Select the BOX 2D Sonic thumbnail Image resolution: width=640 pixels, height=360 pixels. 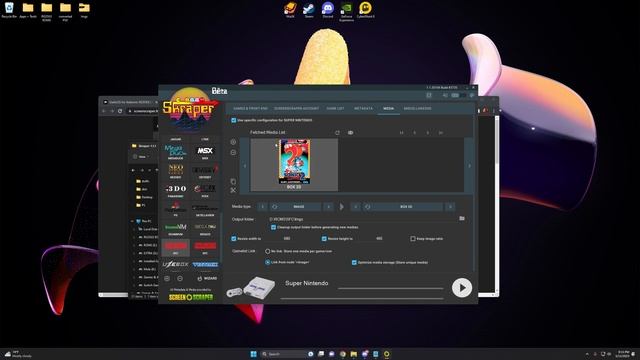coord(294,164)
